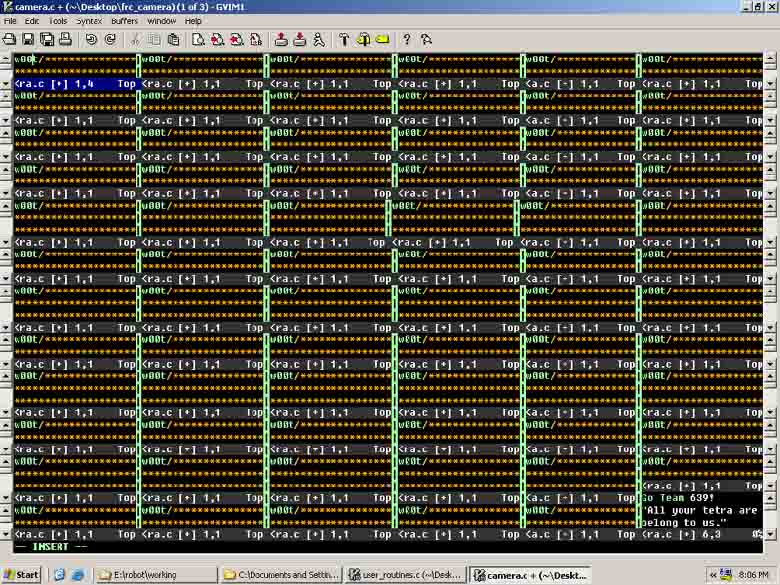Screen dimensions: 780x585
Task: Open the Buffers menu
Action: point(124,21)
